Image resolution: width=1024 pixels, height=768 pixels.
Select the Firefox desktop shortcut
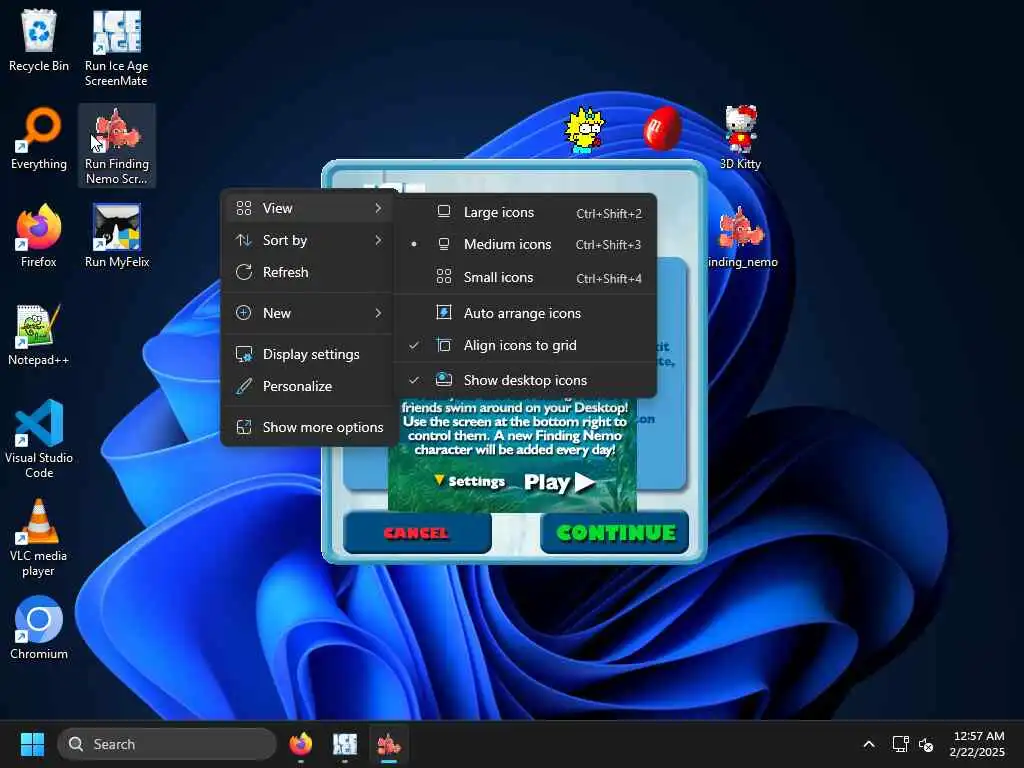[39, 236]
